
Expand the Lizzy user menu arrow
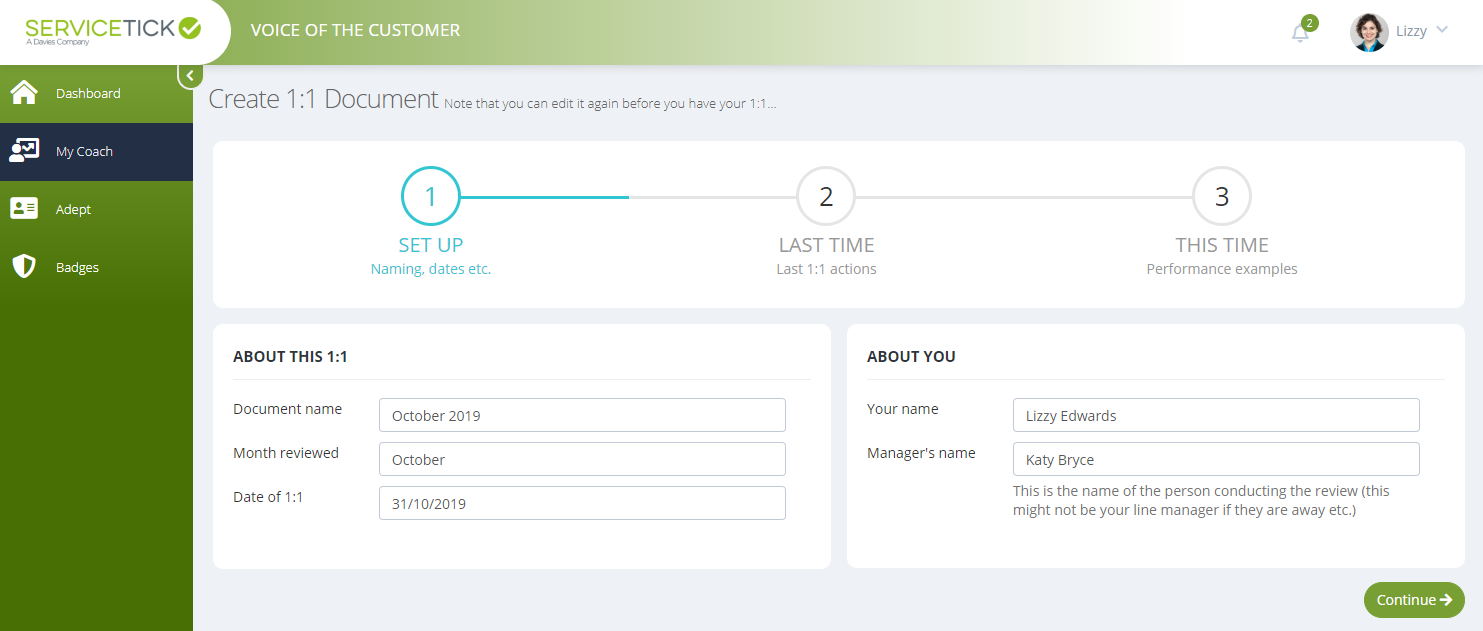coord(1442,30)
